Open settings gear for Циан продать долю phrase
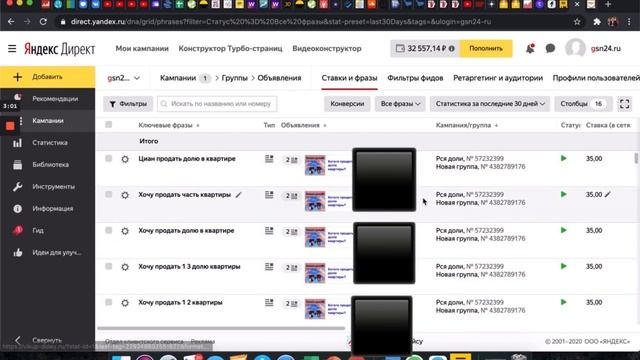The image size is (640, 360). (x=125, y=159)
